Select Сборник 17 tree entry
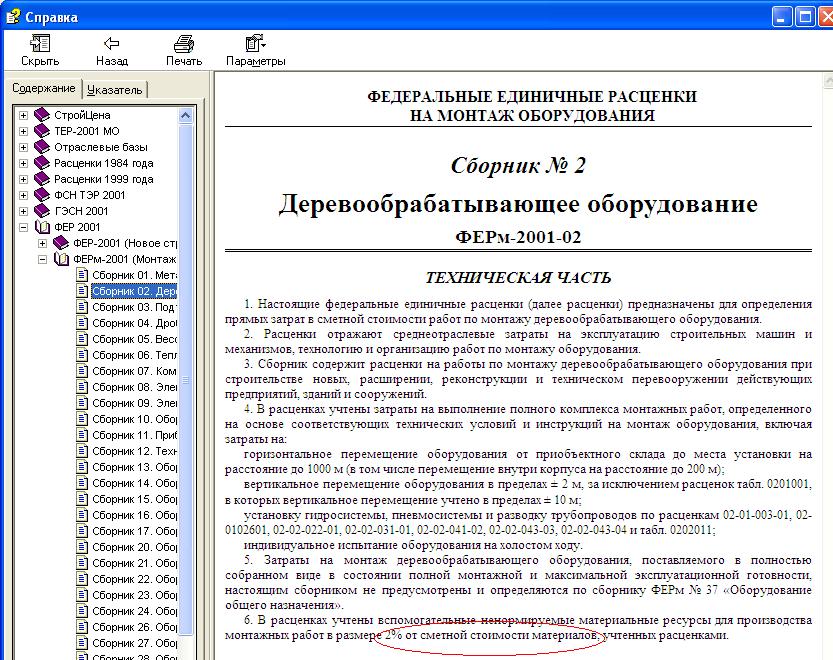 pos(134,530)
